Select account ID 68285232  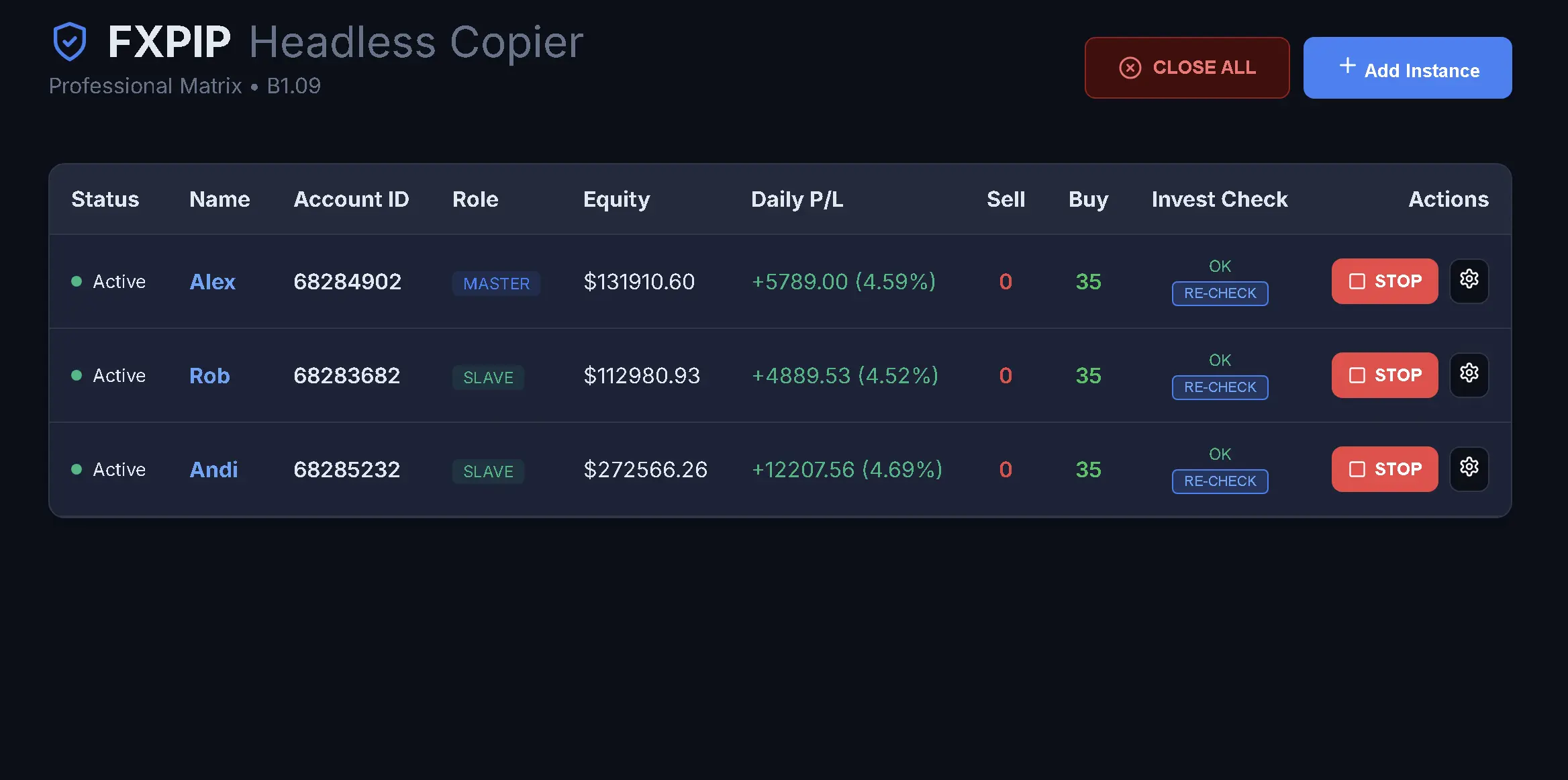click(347, 469)
